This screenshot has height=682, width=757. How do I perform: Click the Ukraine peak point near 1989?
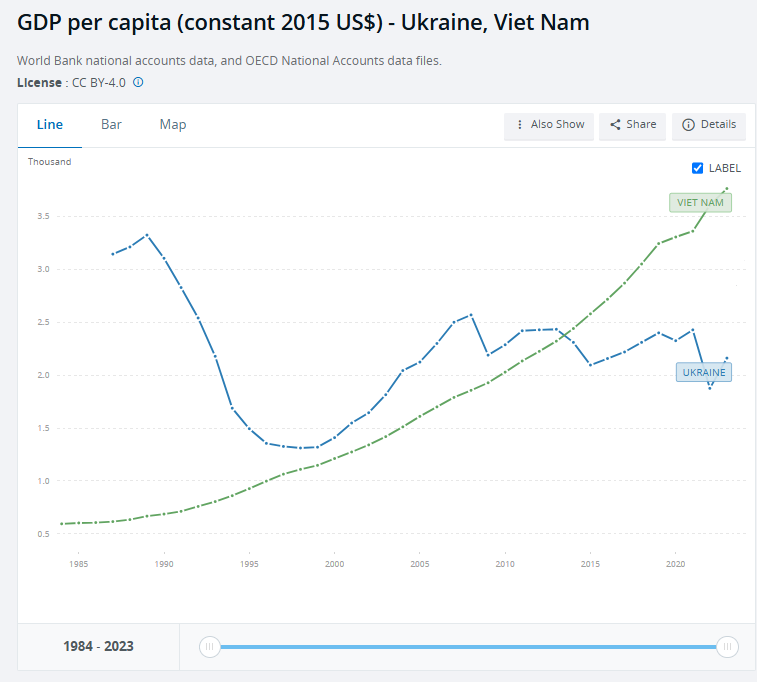tap(147, 235)
